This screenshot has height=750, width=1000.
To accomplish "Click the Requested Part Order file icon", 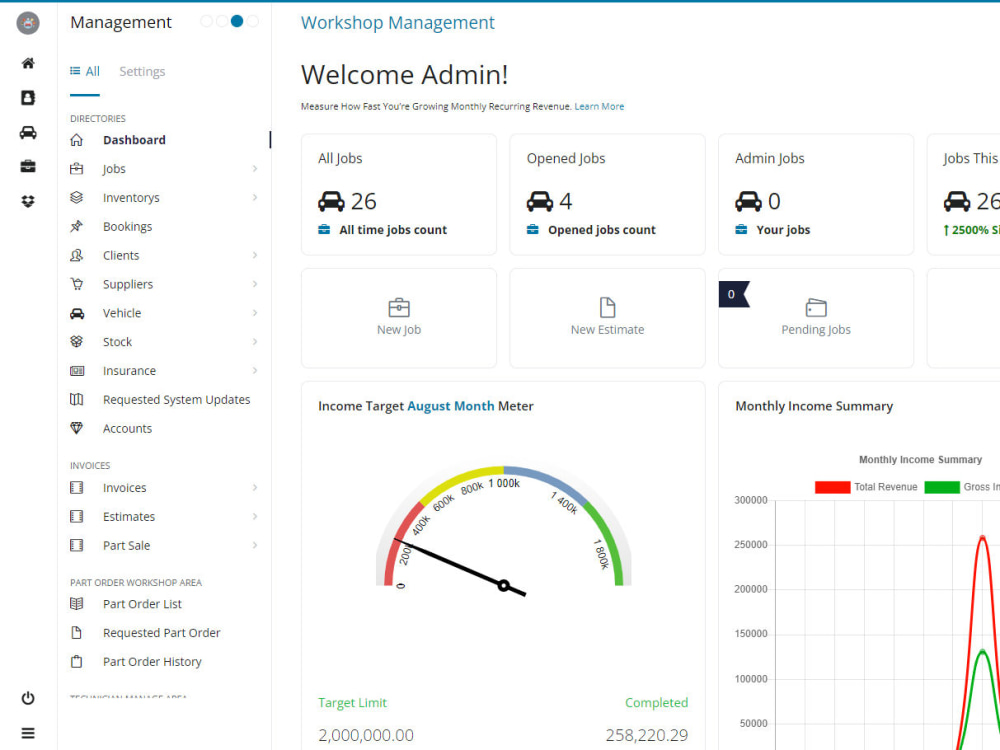I will pos(77,633).
